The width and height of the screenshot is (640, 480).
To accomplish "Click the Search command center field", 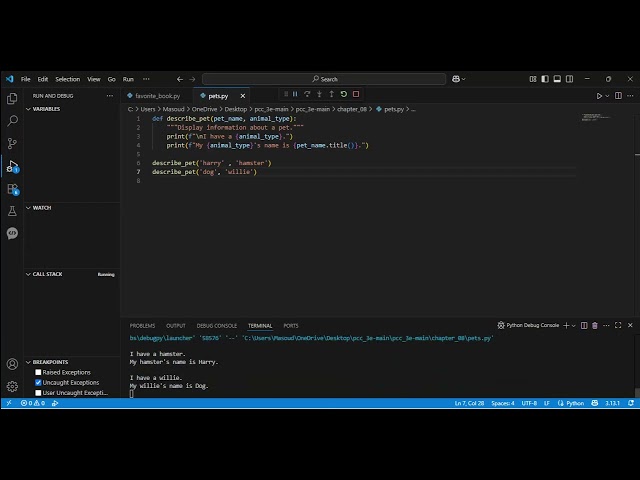I will 324,79.
